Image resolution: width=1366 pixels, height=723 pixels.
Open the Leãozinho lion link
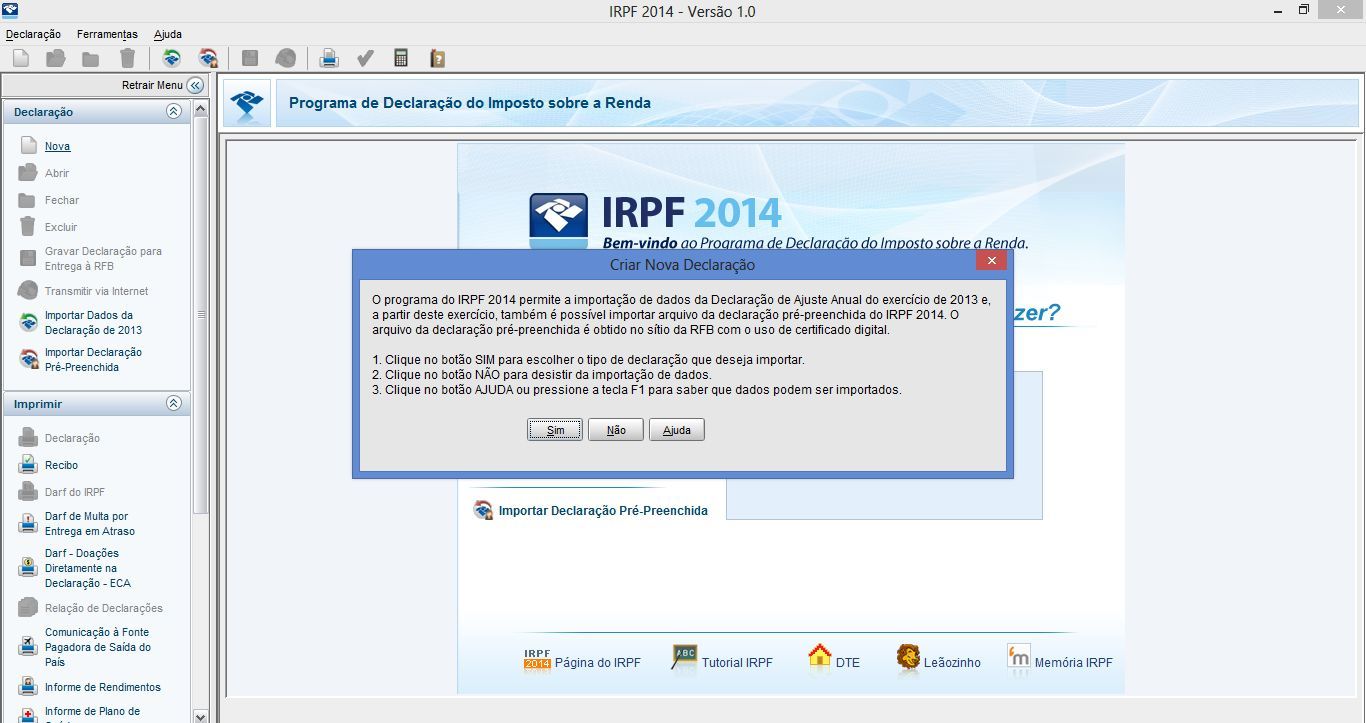pos(908,657)
